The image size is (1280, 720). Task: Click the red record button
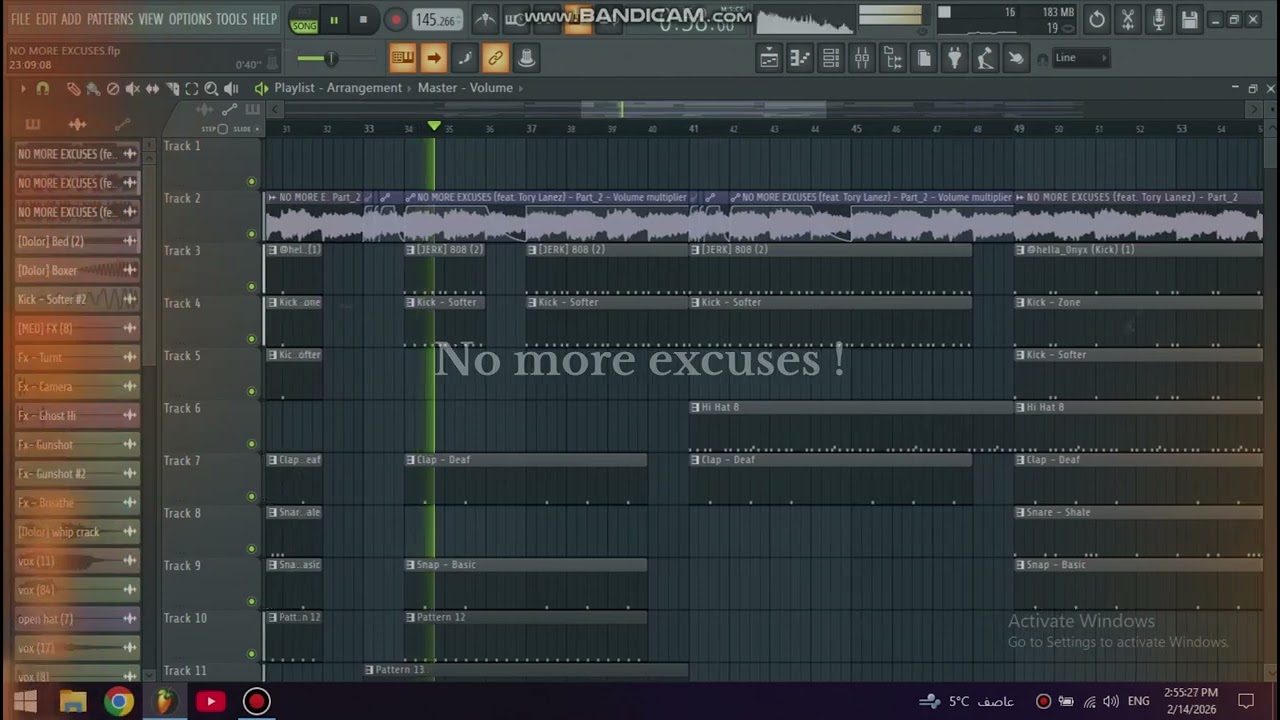[395, 20]
